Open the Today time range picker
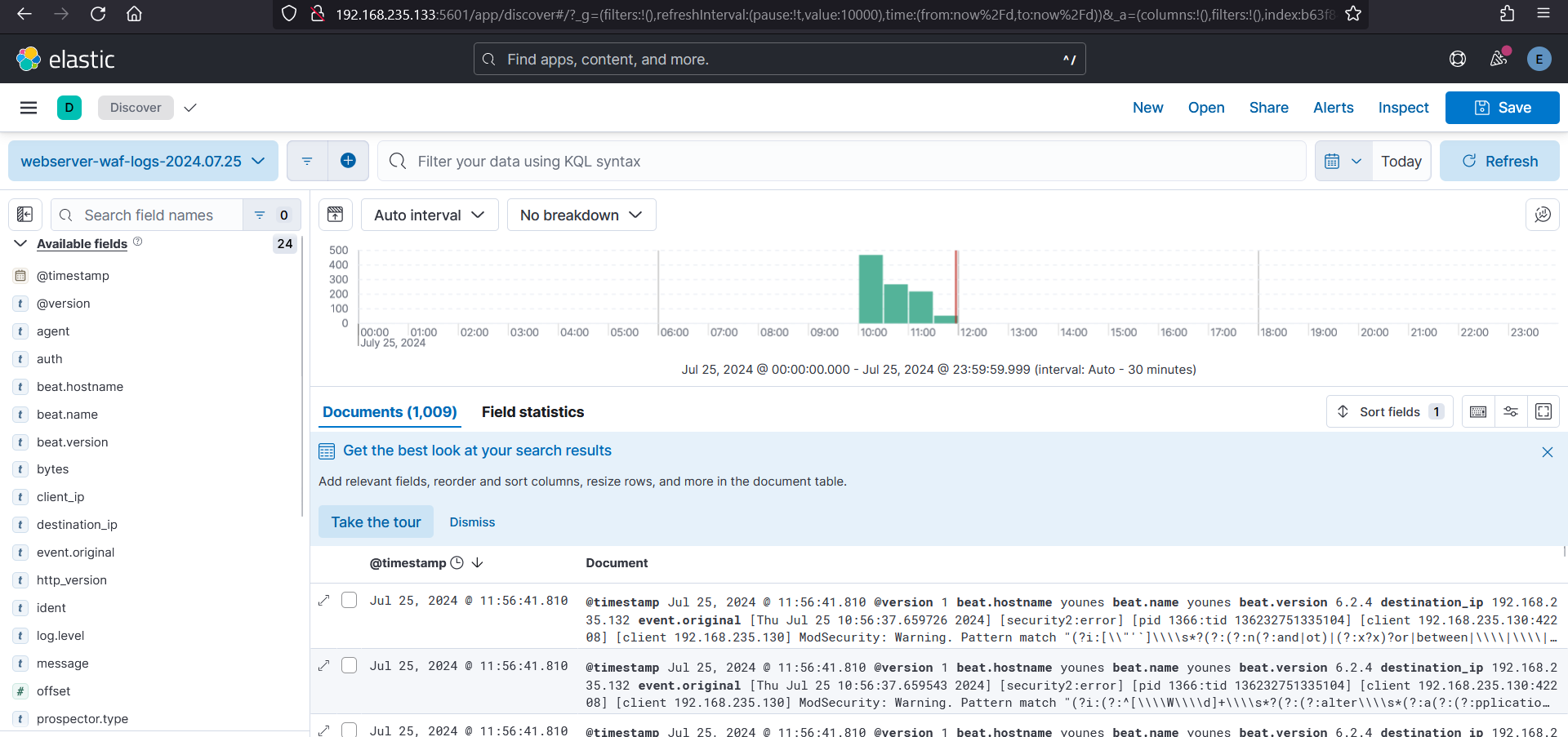 coord(1401,161)
